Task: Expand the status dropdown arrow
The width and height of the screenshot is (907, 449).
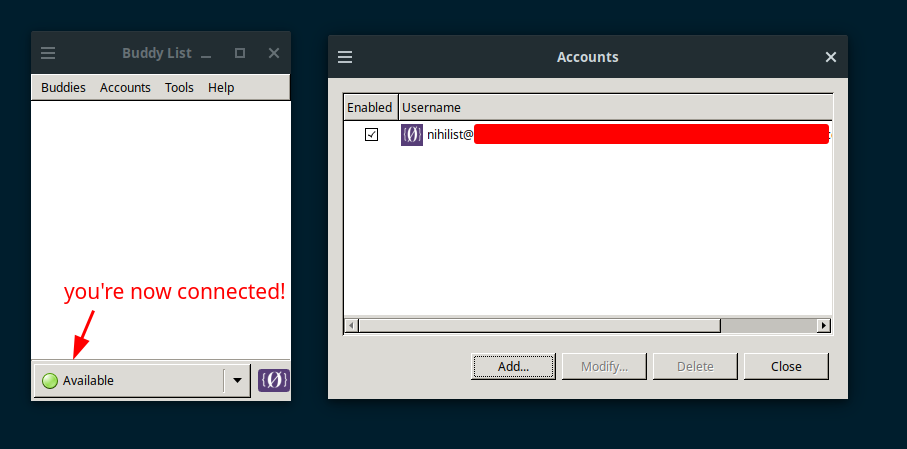Action: [x=237, y=381]
